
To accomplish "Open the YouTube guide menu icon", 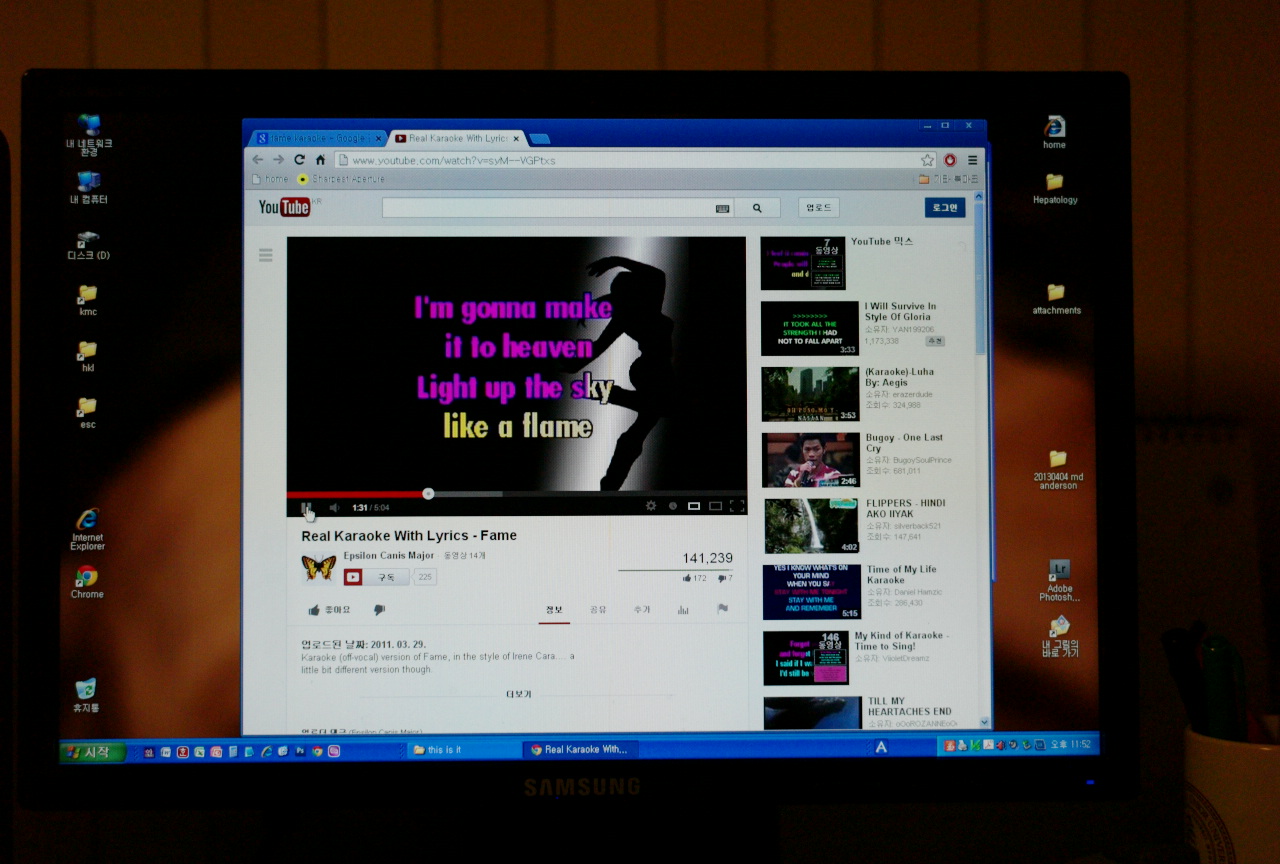I will coord(266,255).
